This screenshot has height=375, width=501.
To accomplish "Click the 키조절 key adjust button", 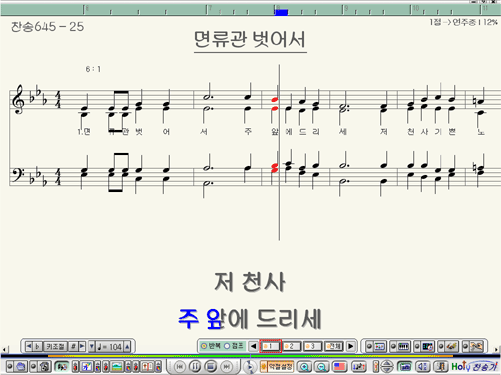I will coord(56,347).
